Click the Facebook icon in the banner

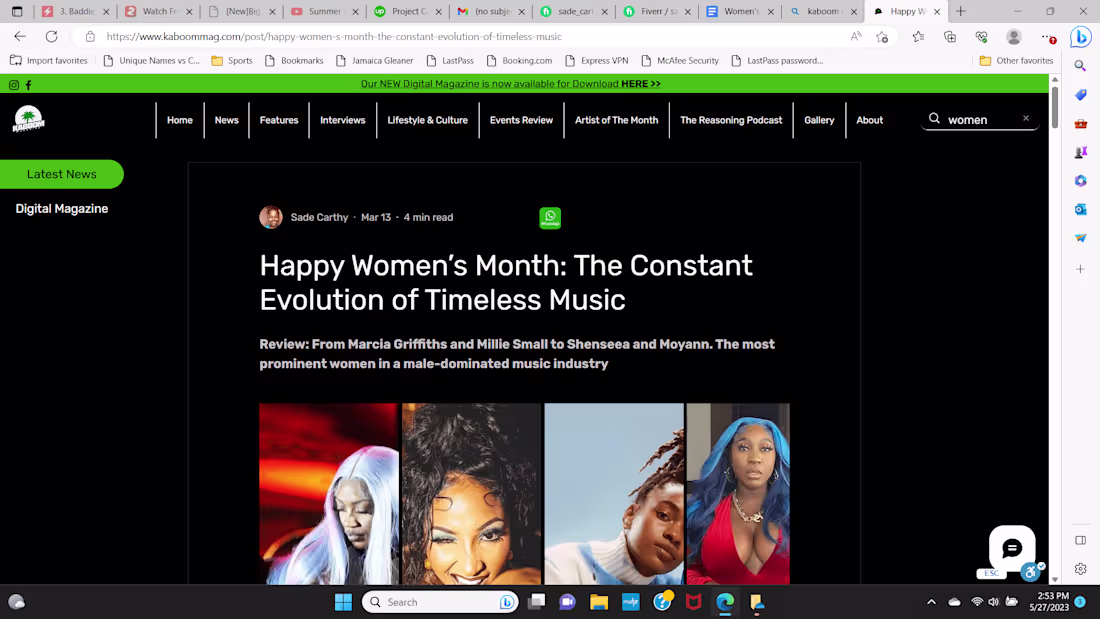click(x=27, y=84)
